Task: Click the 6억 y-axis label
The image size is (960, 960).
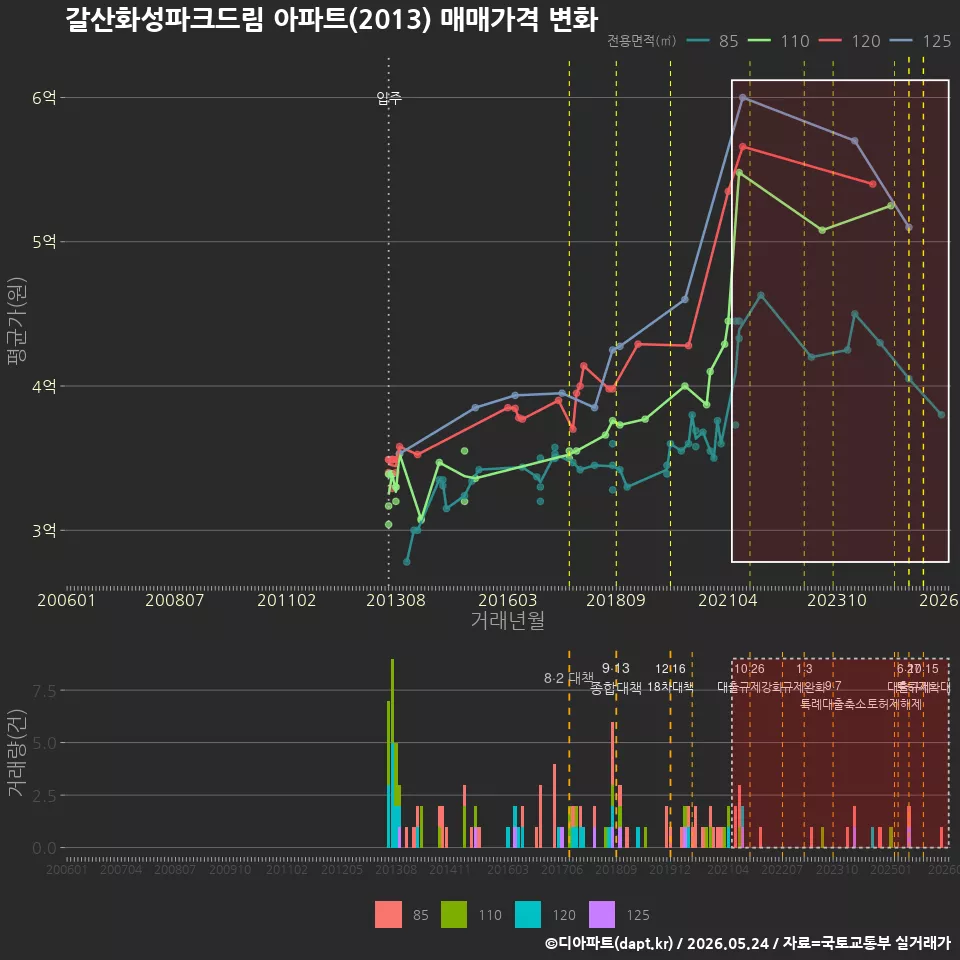Action: 44,97
